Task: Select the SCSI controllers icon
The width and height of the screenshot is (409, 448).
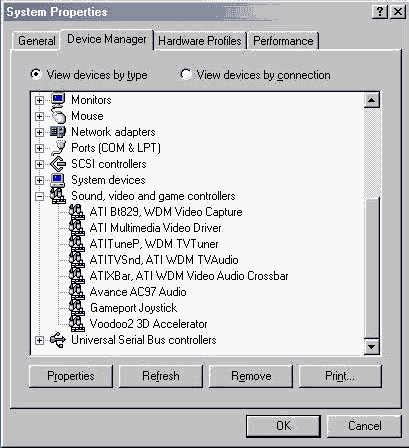Action: 58,164
